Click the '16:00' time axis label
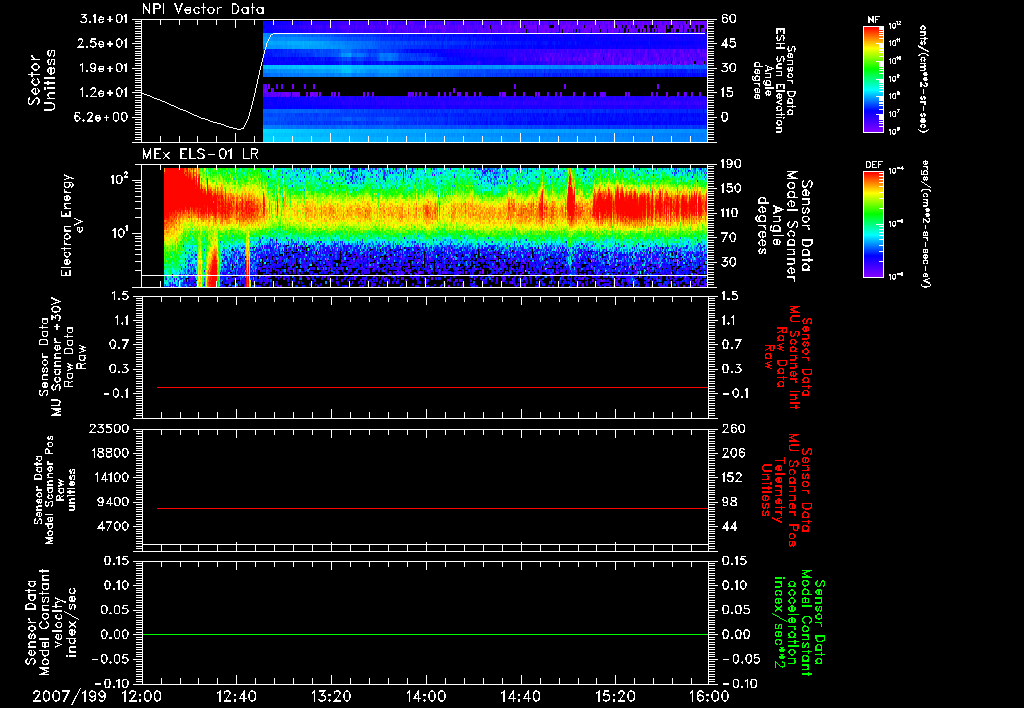The width and height of the screenshot is (1024, 708). (x=709, y=696)
